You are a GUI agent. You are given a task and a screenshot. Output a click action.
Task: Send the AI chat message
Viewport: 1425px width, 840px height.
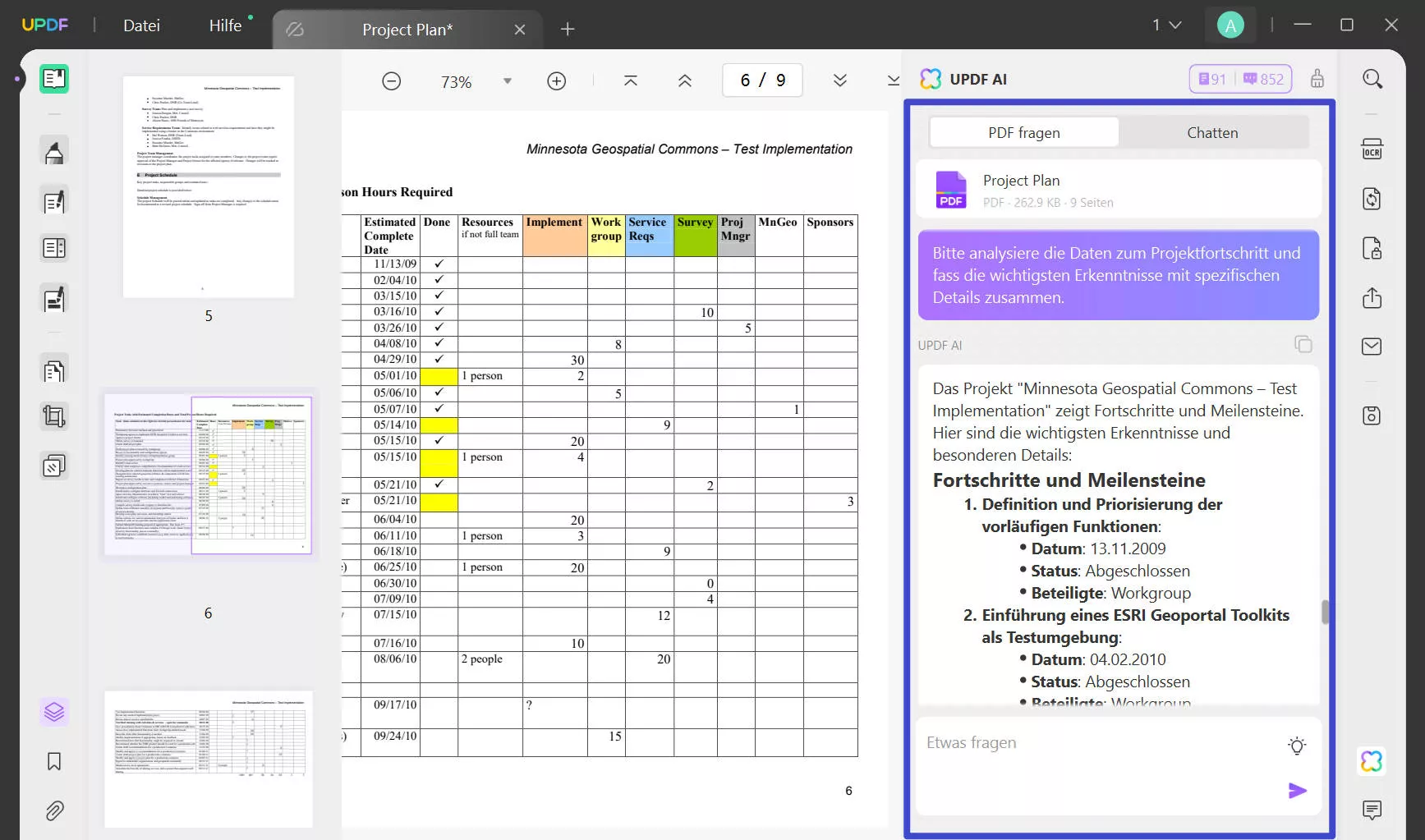1298,791
